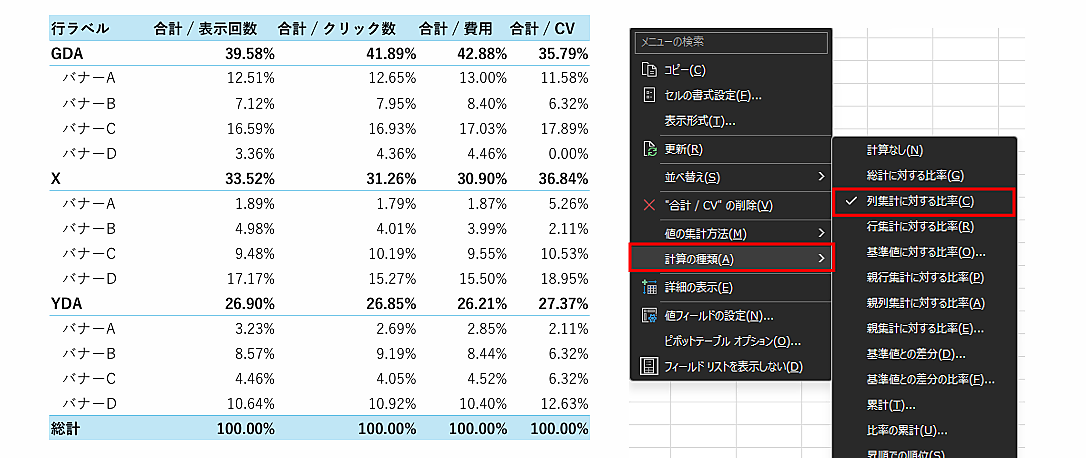The image size is (1086, 458).
Task: Click the Value Field Settings (値フィールドの設定) icon
Action: tap(649, 315)
